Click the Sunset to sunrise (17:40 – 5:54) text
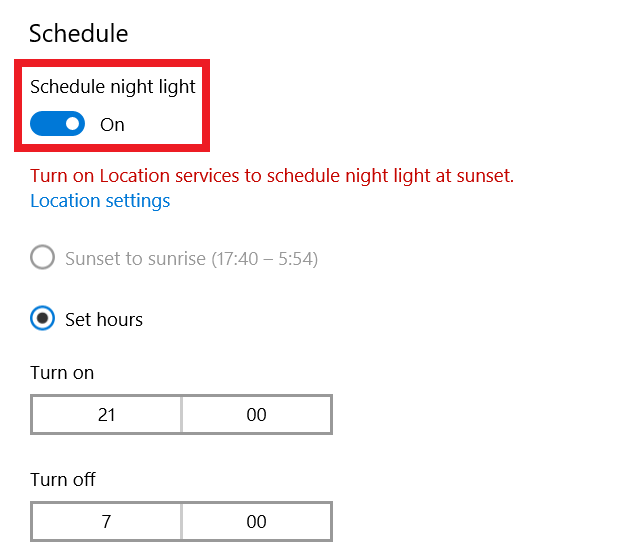This screenshot has width=635, height=556. click(191, 259)
